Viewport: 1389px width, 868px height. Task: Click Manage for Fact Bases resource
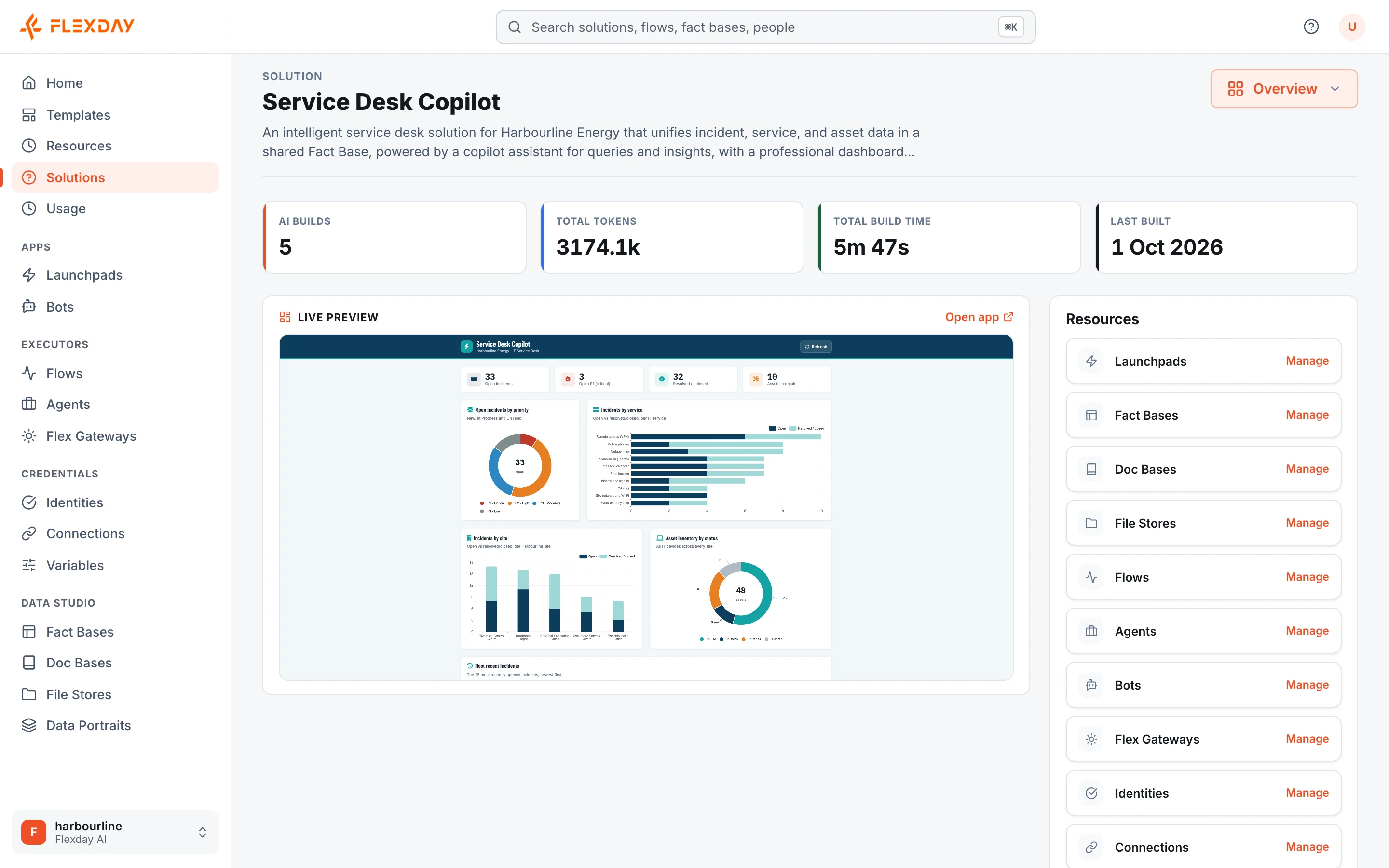tap(1307, 415)
